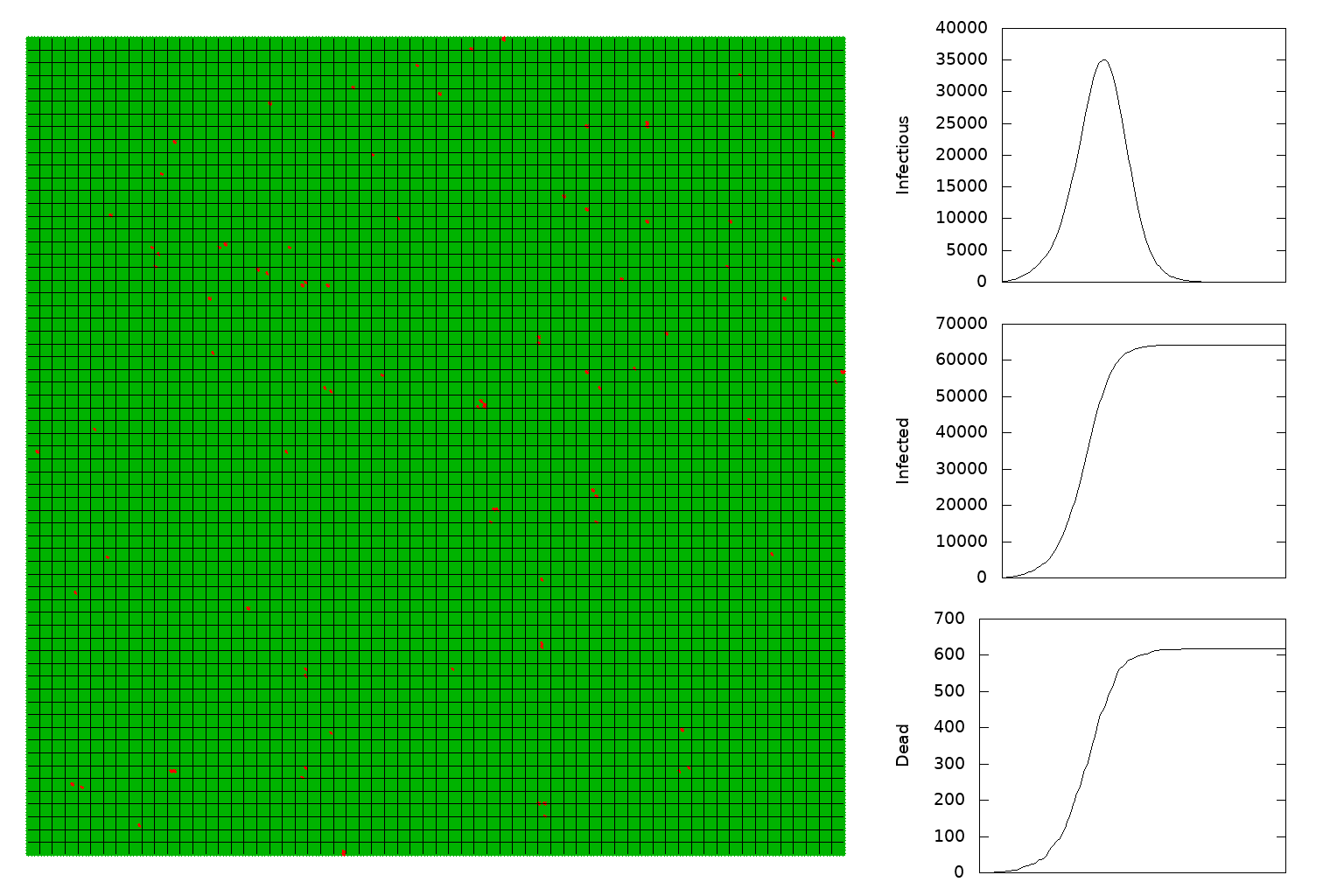
Task: Click the 50000 tick on Infected chart
Action: [961, 396]
